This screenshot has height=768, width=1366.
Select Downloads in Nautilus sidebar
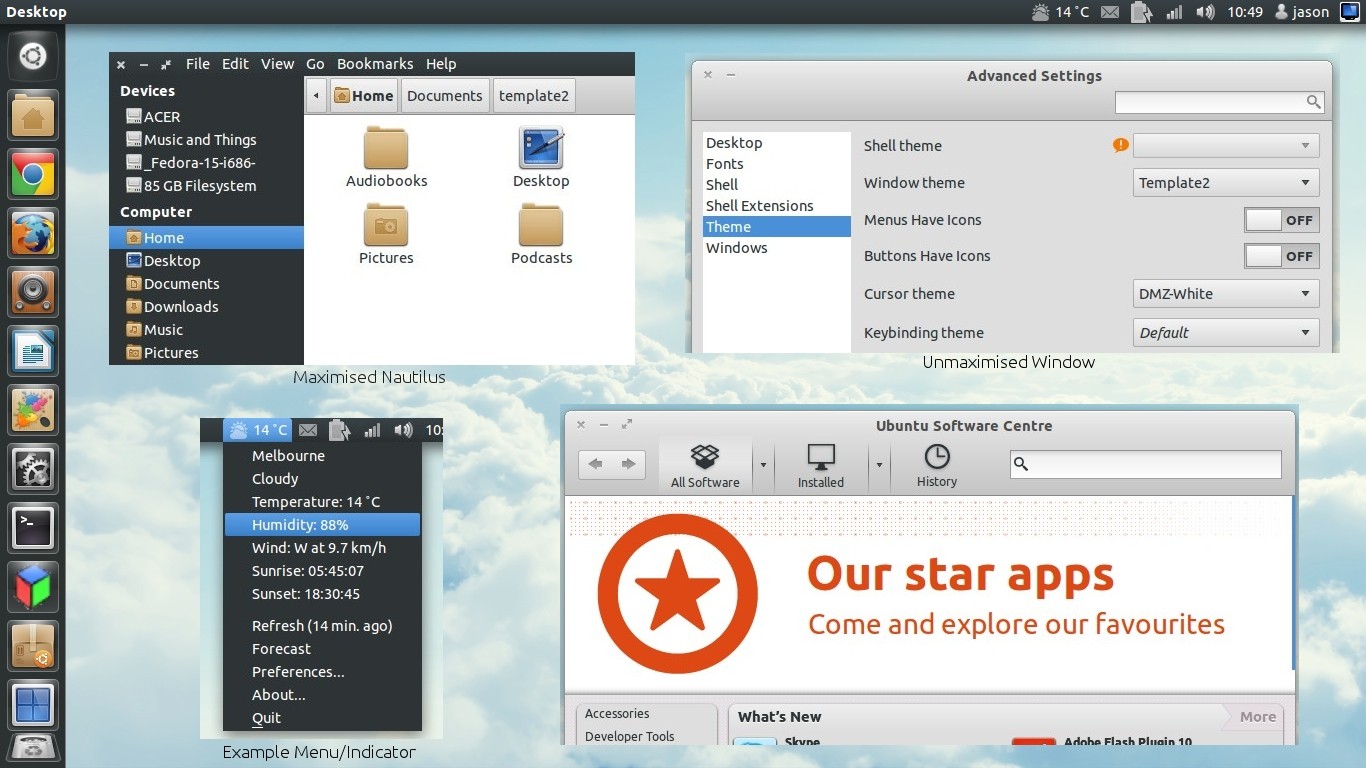(x=206, y=307)
